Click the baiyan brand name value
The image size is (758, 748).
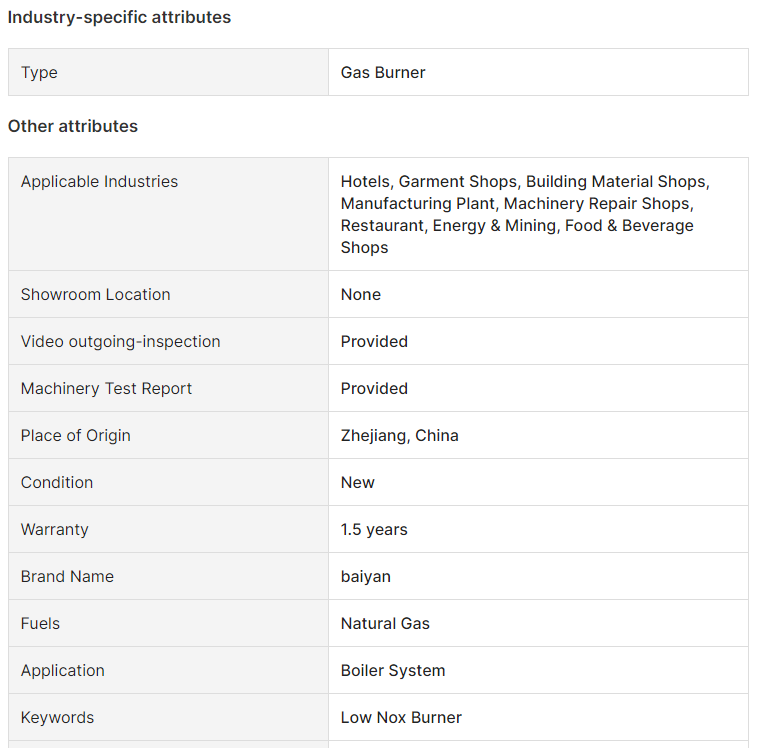click(x=365, y=576)
